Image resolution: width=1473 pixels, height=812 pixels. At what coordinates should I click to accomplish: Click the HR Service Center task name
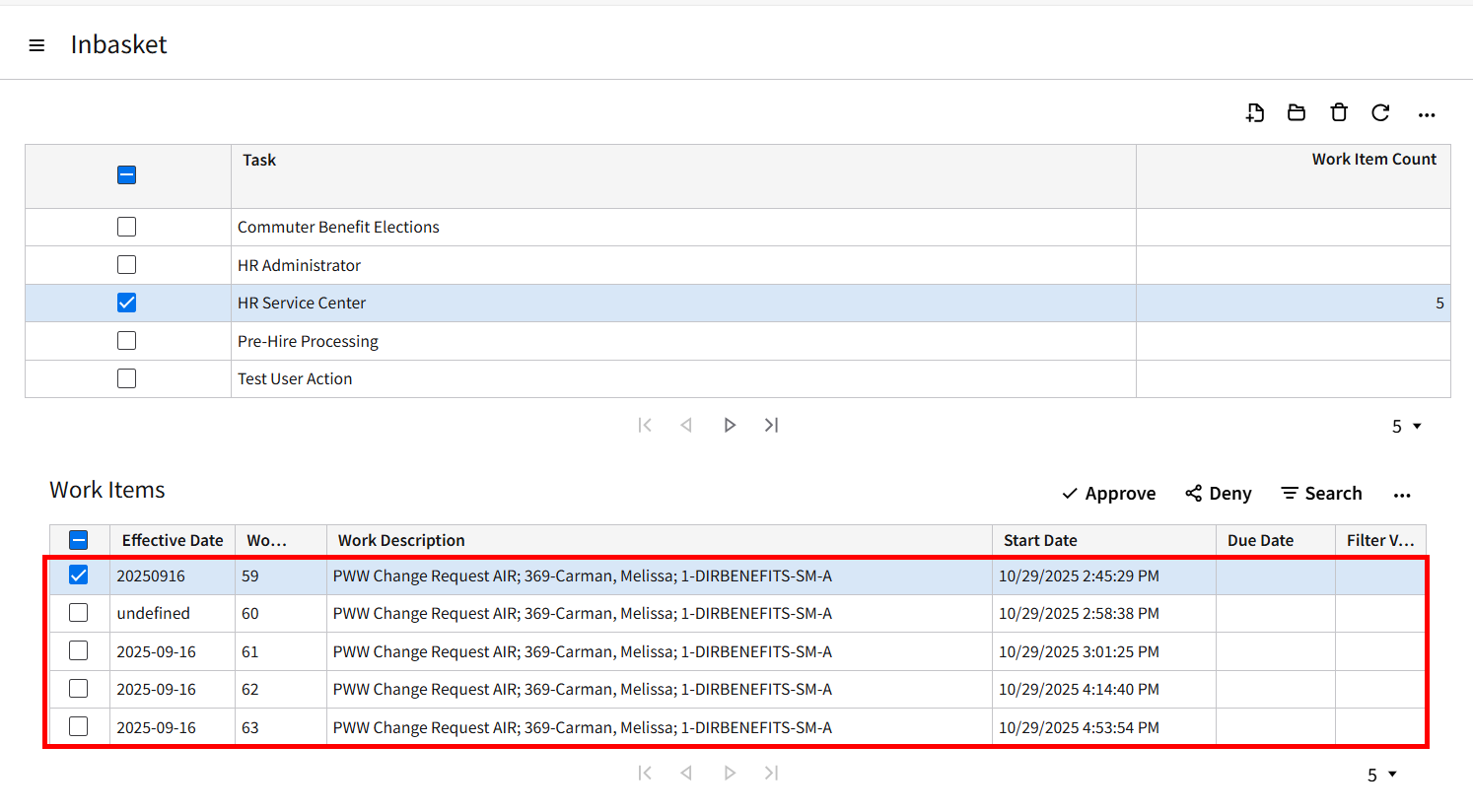point(302,303)
